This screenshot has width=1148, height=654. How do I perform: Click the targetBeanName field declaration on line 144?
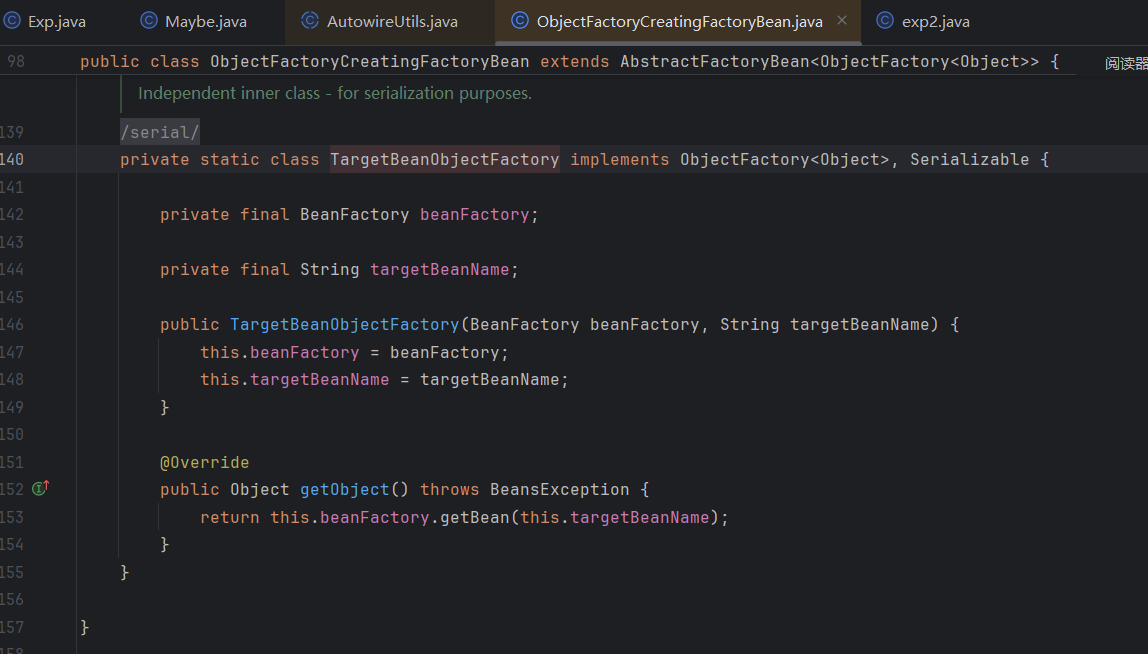[x=439, y=270]
